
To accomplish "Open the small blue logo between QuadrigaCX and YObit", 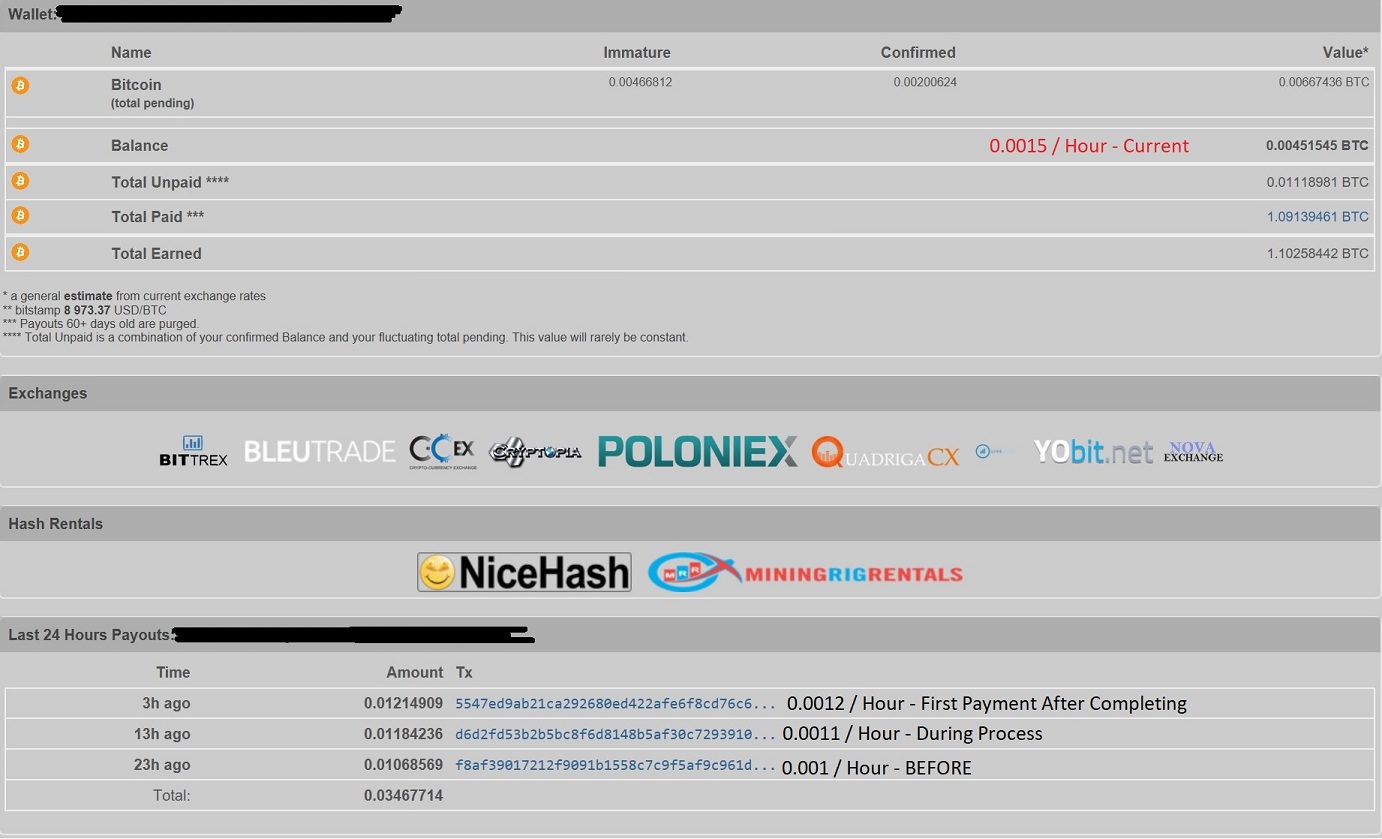I will (x=996, y=452).
